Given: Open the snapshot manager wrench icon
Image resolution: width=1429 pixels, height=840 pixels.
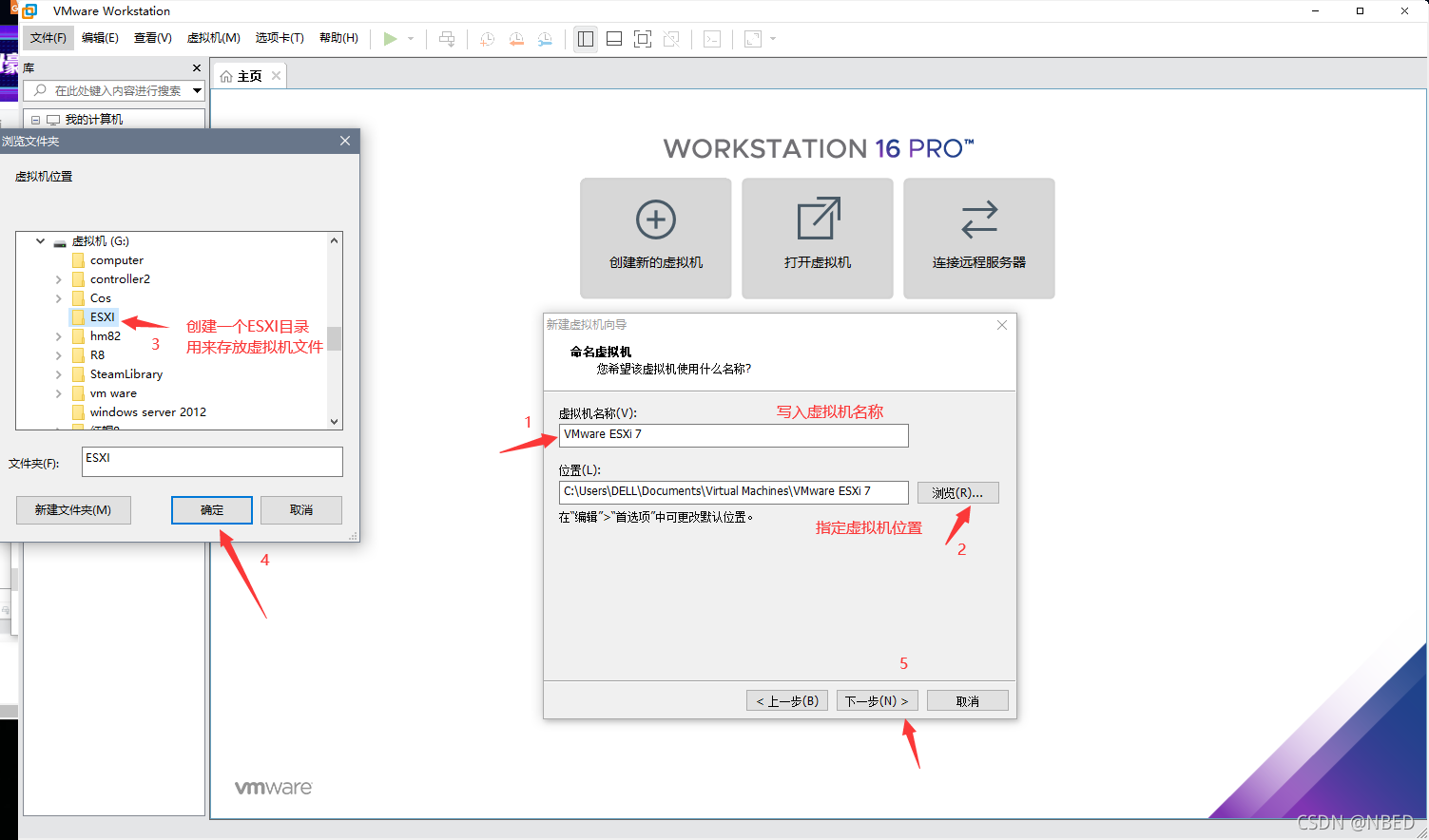Looking at the screenshot, I should 545,39.
